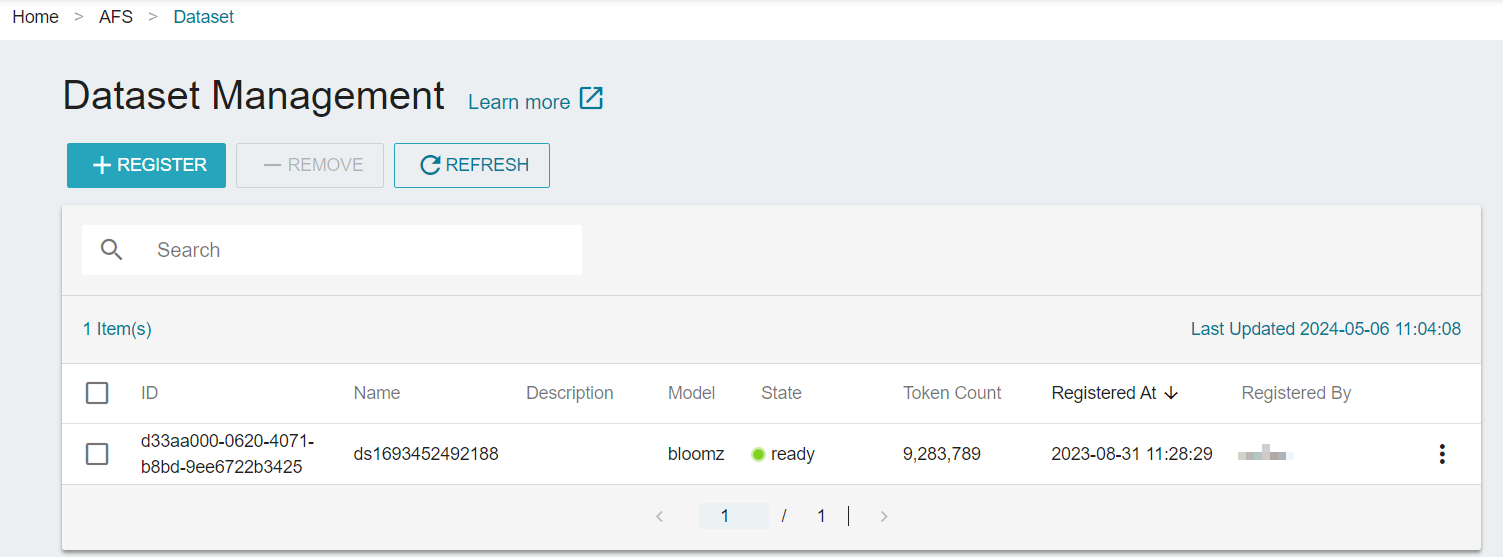The width and height of the screenshot is (1503, 557).
Task: Navigate to AFS in breadcrumb
Action: pos(116,17)
